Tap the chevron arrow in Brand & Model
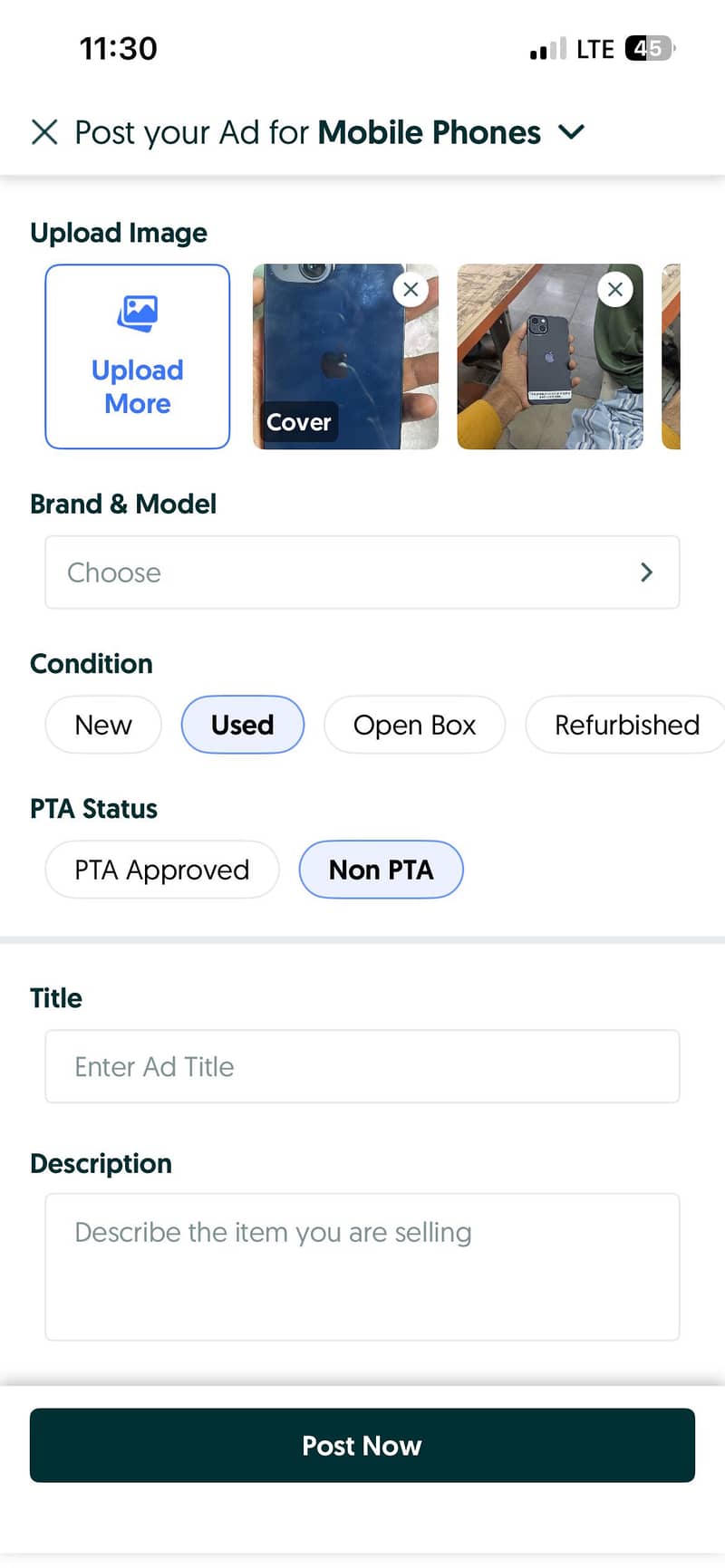725x1568 pixels. click(646, 572)
